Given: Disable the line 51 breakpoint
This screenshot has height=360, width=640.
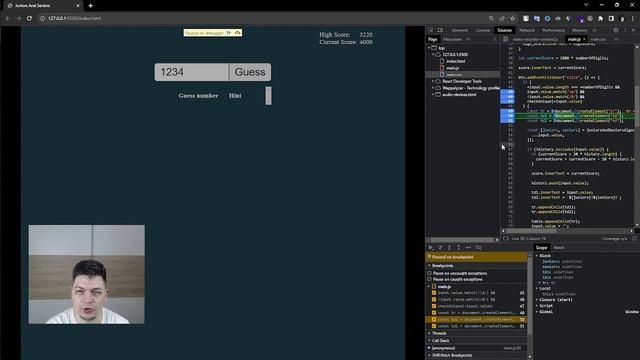Looking at the screenshot, I should [x=434, y=326].
